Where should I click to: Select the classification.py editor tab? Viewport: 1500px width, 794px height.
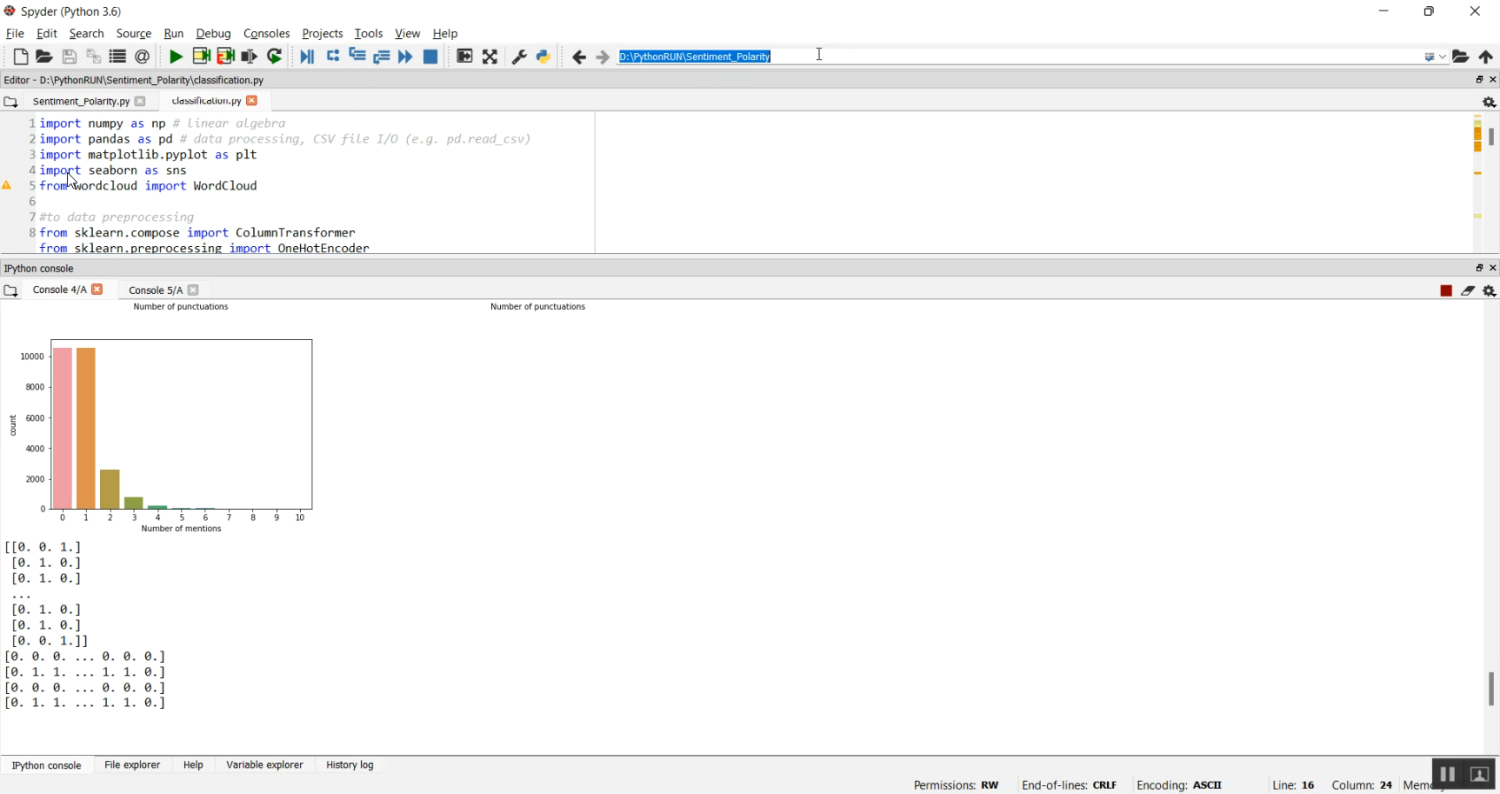(x=206, y=101)
